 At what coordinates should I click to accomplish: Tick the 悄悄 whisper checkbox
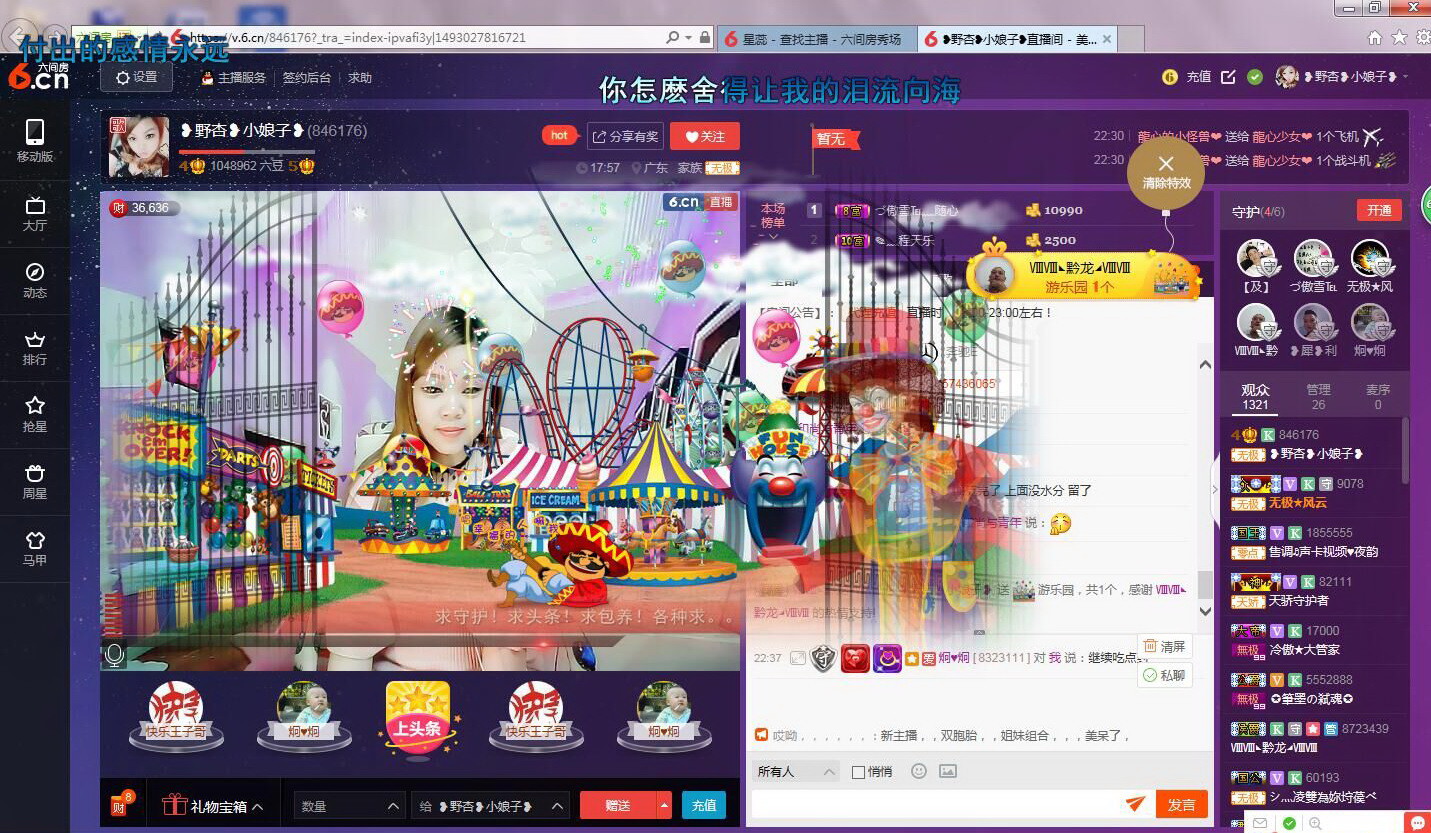tap(858, 772)
